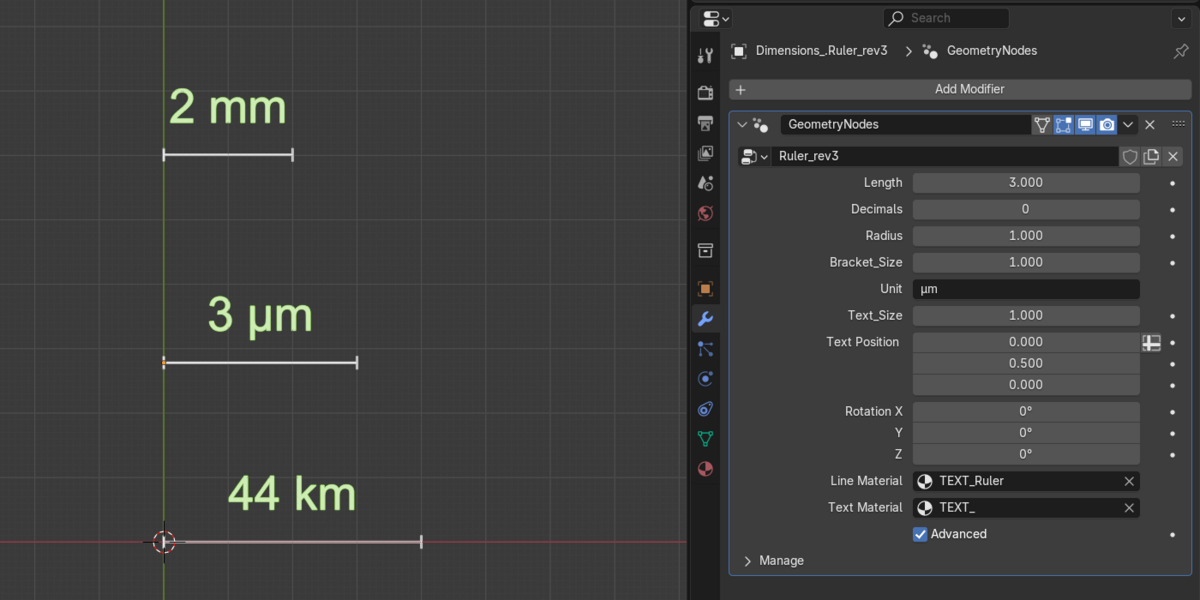Open the Physics properties tab

coord(705,379)
